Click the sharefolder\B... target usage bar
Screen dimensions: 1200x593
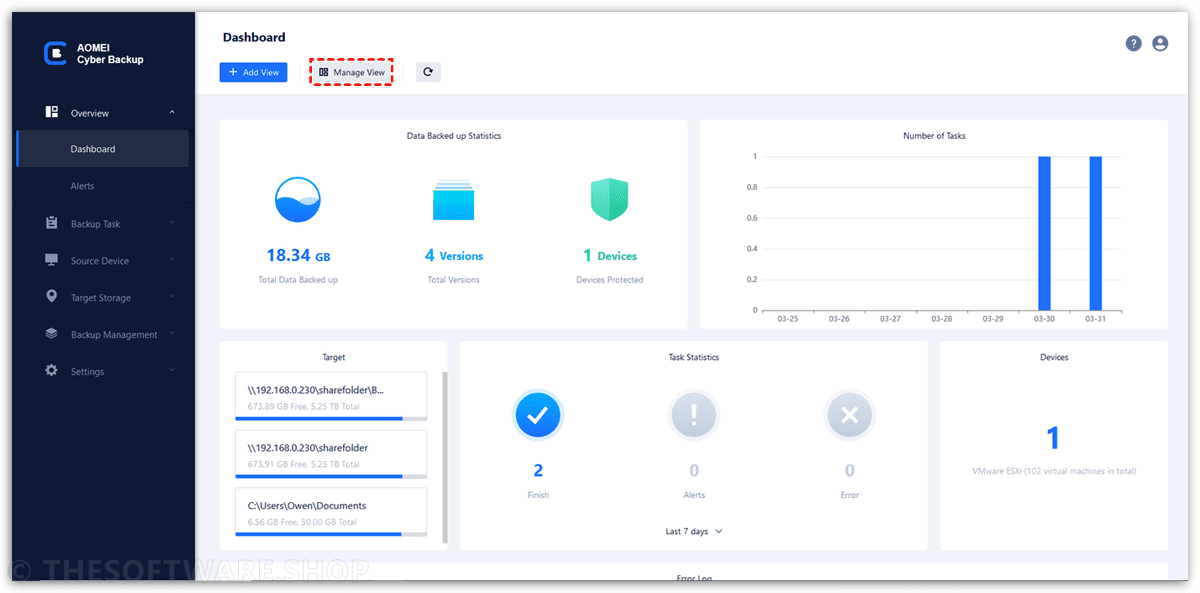click(331, 418)
